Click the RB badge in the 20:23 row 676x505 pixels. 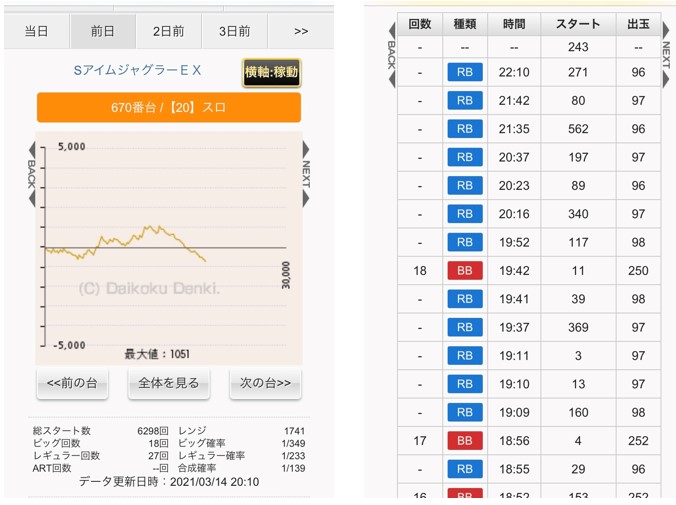(x=465, y=185)
